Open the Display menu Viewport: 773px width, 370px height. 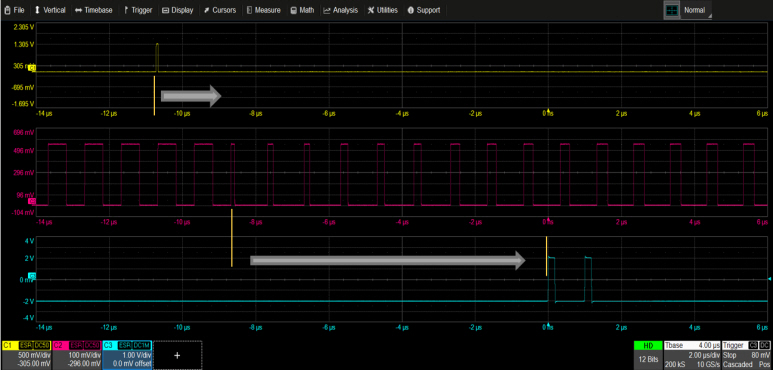coord(177,10)
